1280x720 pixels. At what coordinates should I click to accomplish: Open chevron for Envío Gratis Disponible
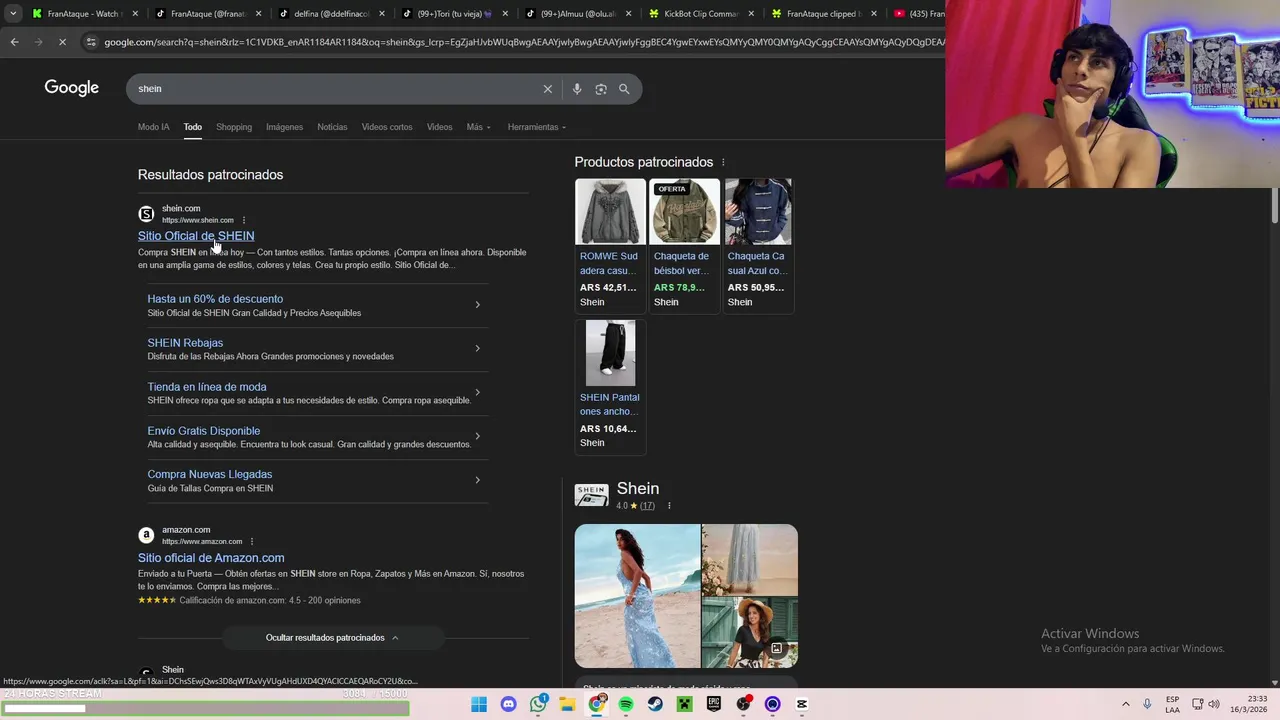[x=477, y=436]
